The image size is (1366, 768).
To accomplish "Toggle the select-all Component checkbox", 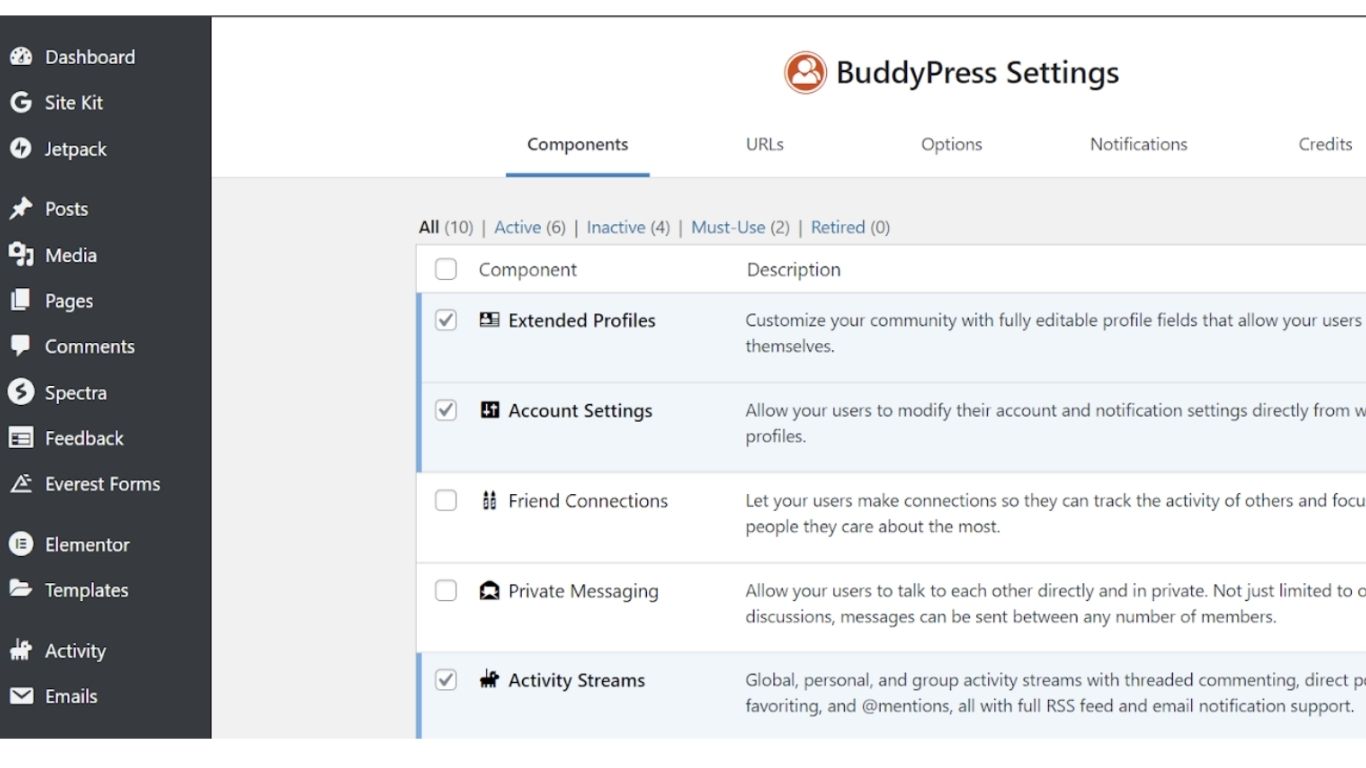I will (446, 269).
